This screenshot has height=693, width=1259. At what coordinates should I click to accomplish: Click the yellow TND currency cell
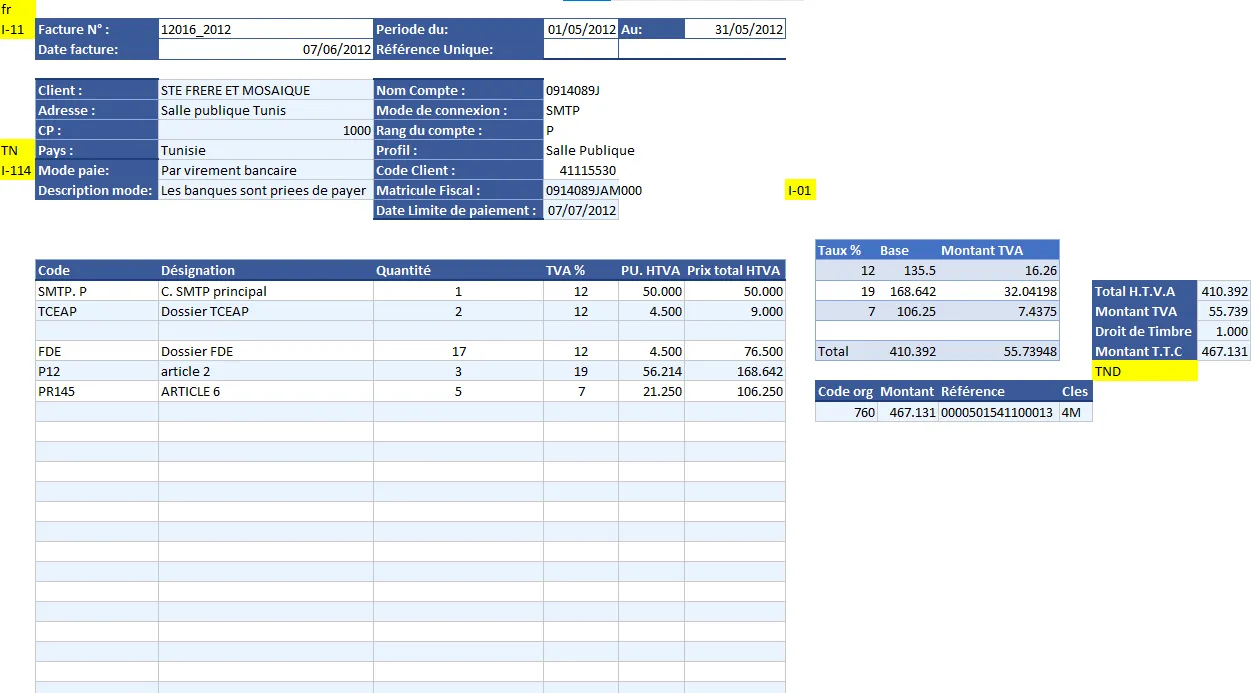pyautogui.click(x=1145, y=371)
